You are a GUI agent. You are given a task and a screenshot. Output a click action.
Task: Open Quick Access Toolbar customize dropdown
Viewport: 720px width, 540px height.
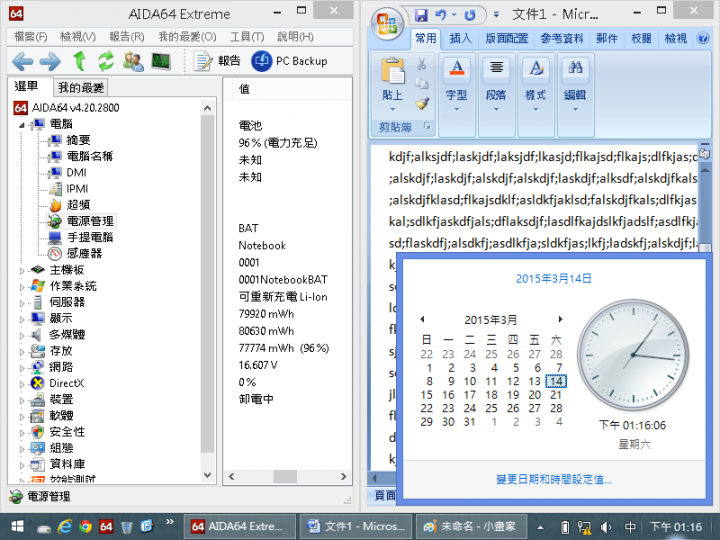coord(496,15)
